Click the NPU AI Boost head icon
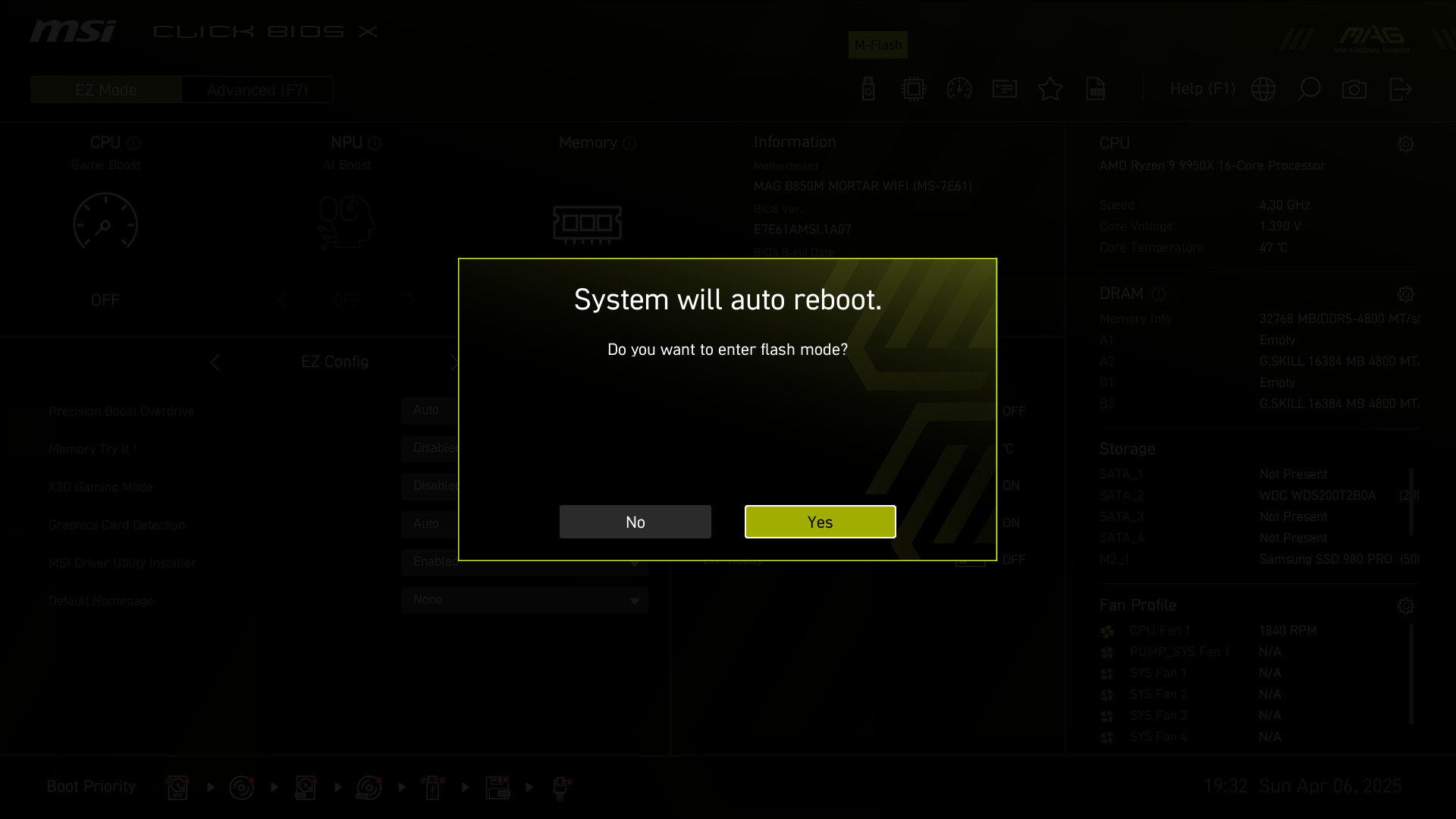 [347, 221]
